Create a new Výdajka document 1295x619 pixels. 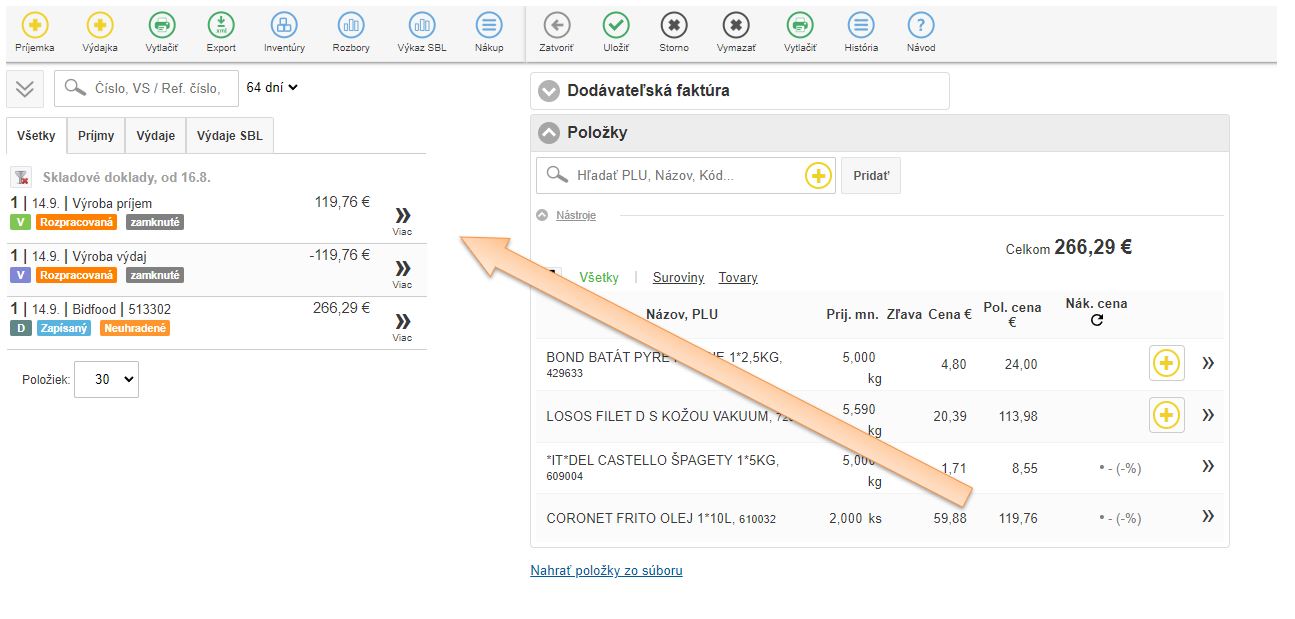[100, 27]
